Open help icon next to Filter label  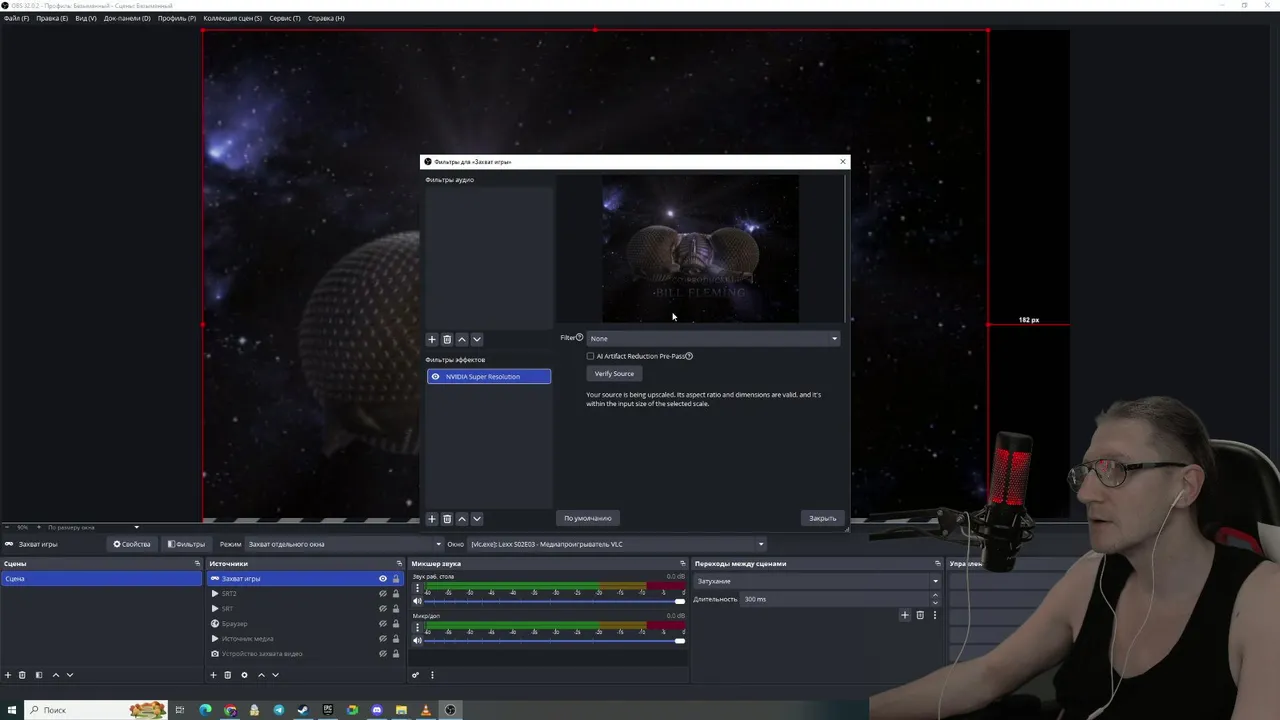tap(579, 338)
